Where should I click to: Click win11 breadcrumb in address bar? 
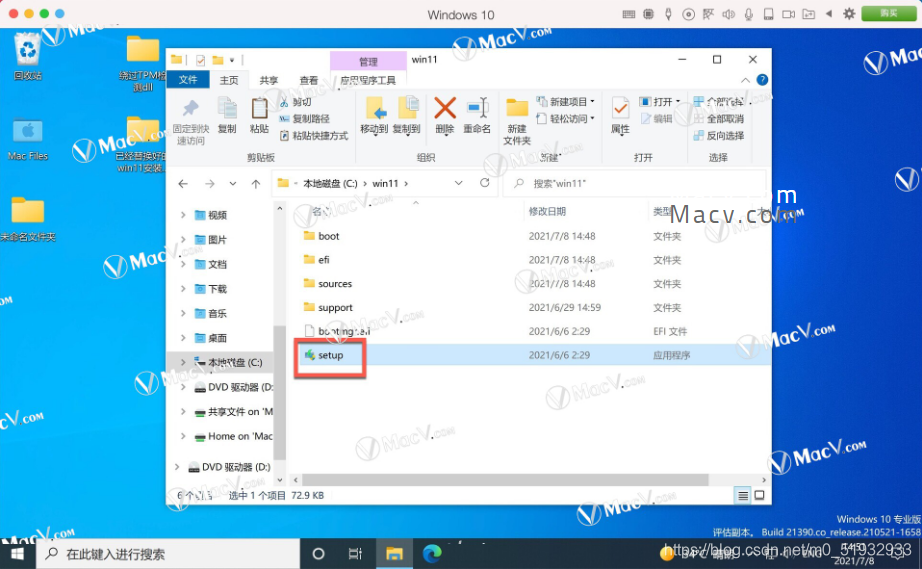[385, 183]
